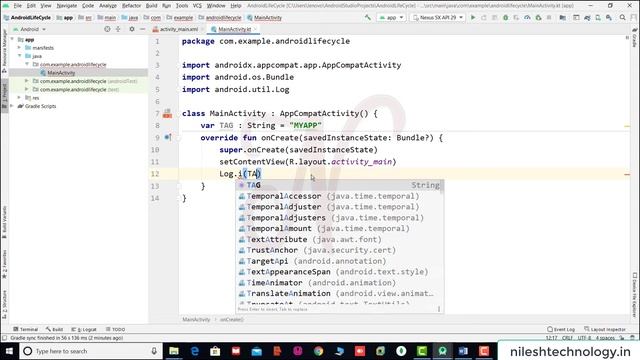
Task: Run the app with green play button
Action: [x=473, y=18]
